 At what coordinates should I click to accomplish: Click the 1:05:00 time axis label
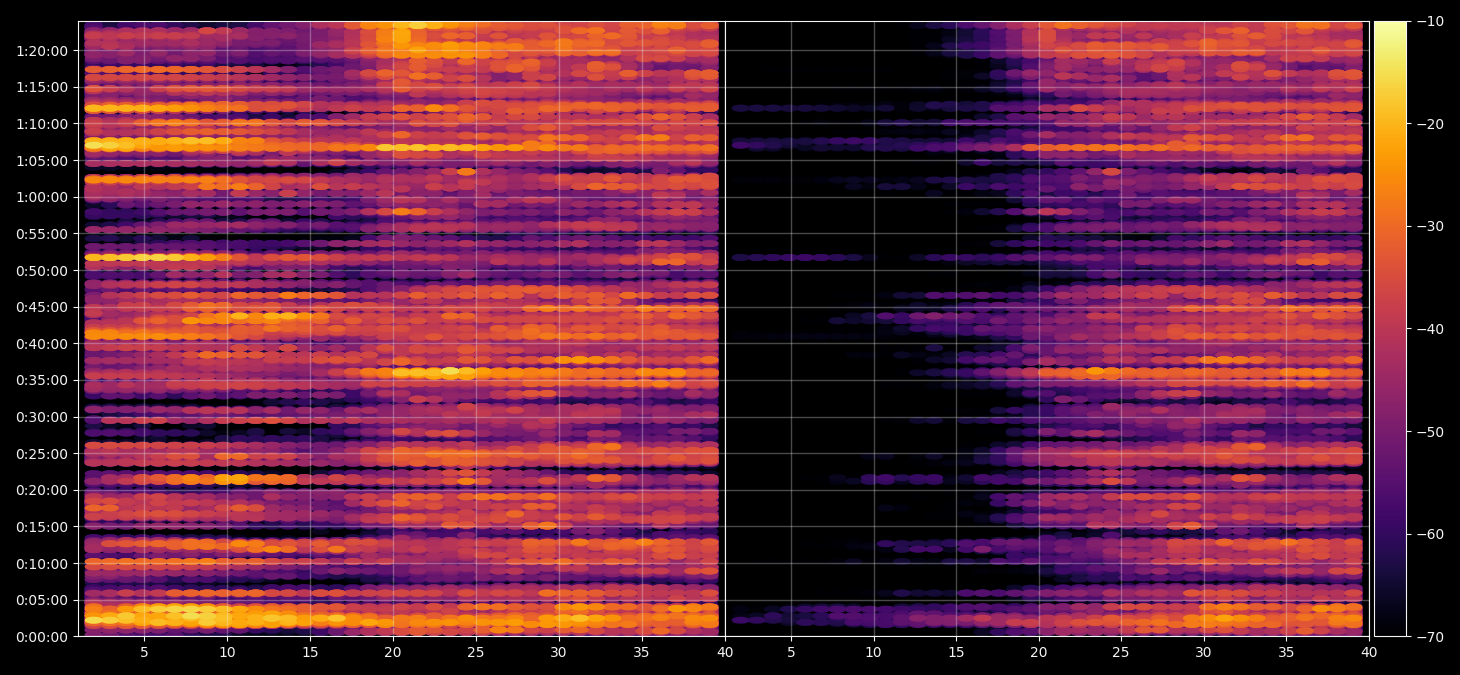click(x=41, y=160)
